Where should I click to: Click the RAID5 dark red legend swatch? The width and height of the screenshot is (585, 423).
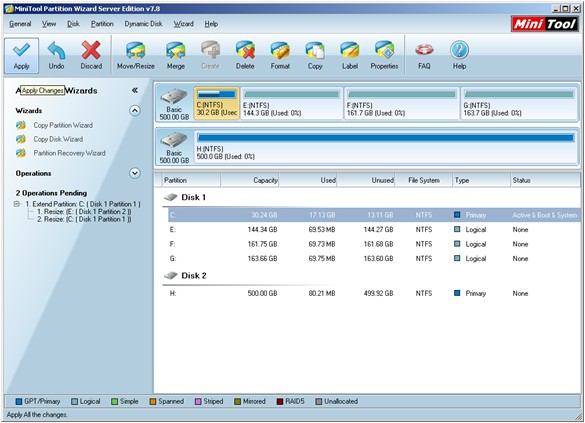point(280,401)
